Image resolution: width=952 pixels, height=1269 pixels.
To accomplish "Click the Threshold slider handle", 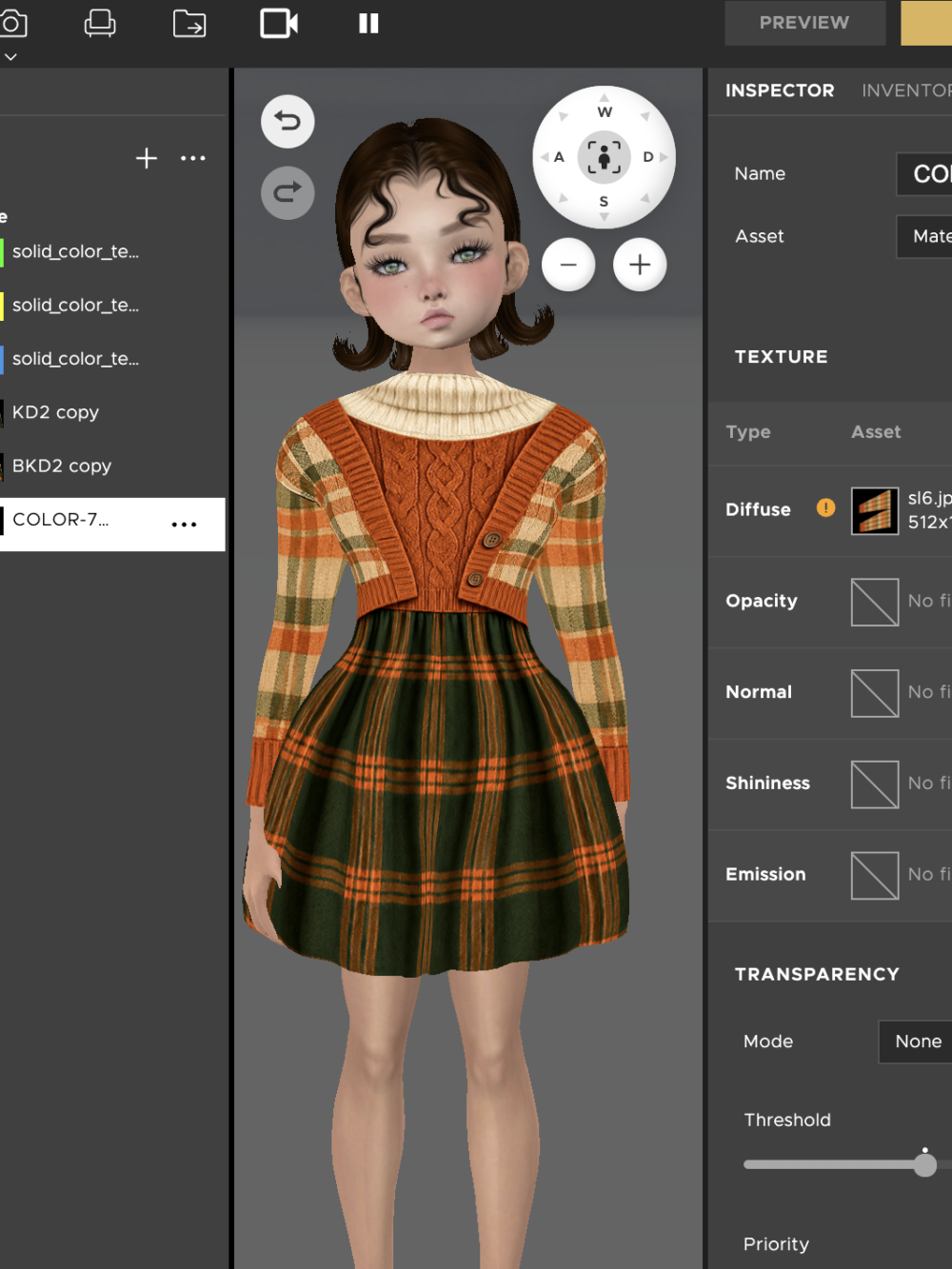I will coord(925,1164).
